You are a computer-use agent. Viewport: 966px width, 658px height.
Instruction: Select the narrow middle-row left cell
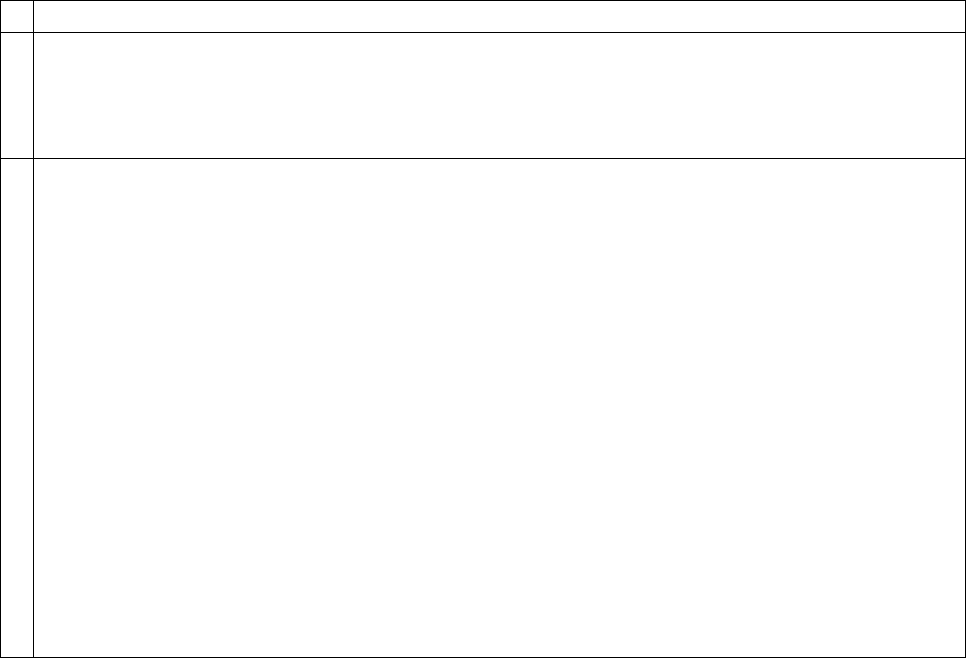point(17,95)
